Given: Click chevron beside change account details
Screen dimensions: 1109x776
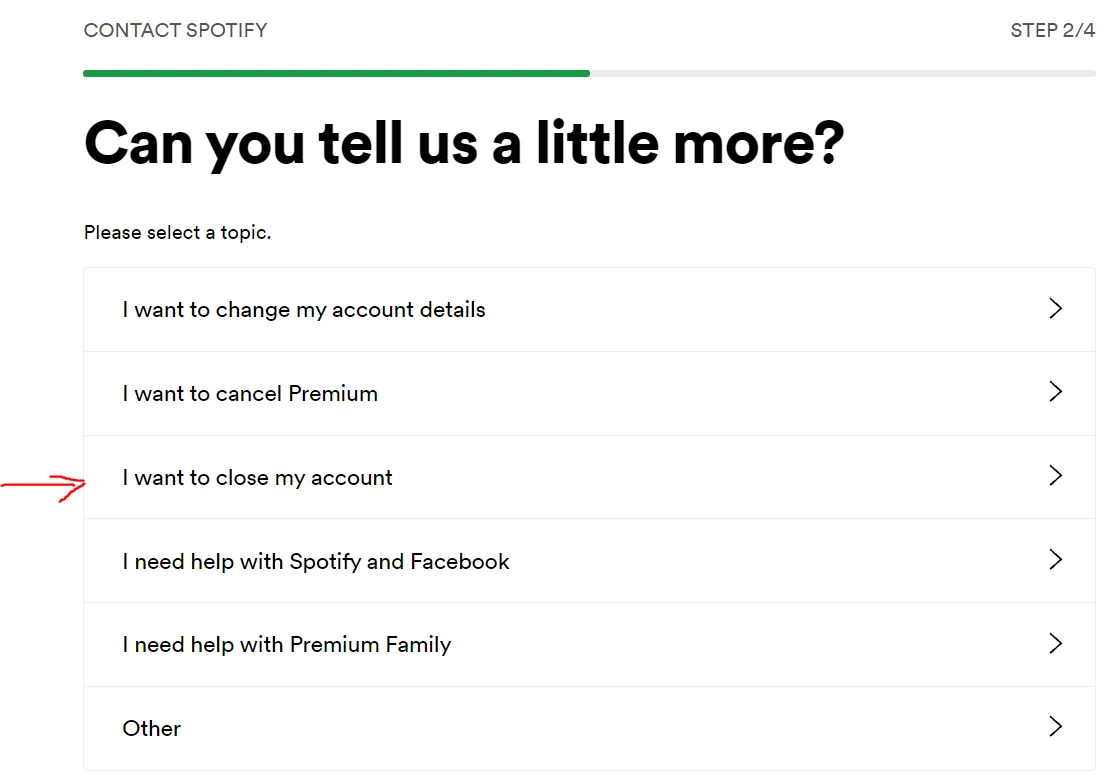Looking at the screenshot, I should (x=1055, y=309).
